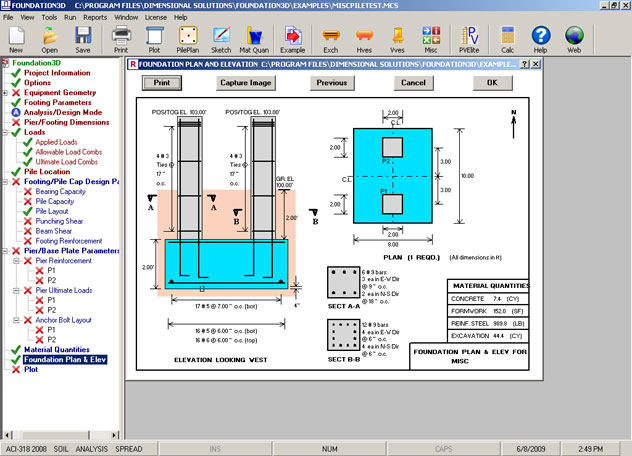
Task: Go back with the Previous button
Action: point(332,83)
